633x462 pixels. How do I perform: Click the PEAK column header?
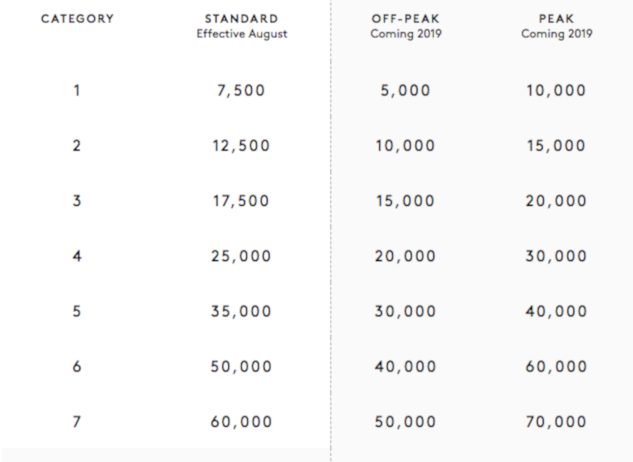556,19
